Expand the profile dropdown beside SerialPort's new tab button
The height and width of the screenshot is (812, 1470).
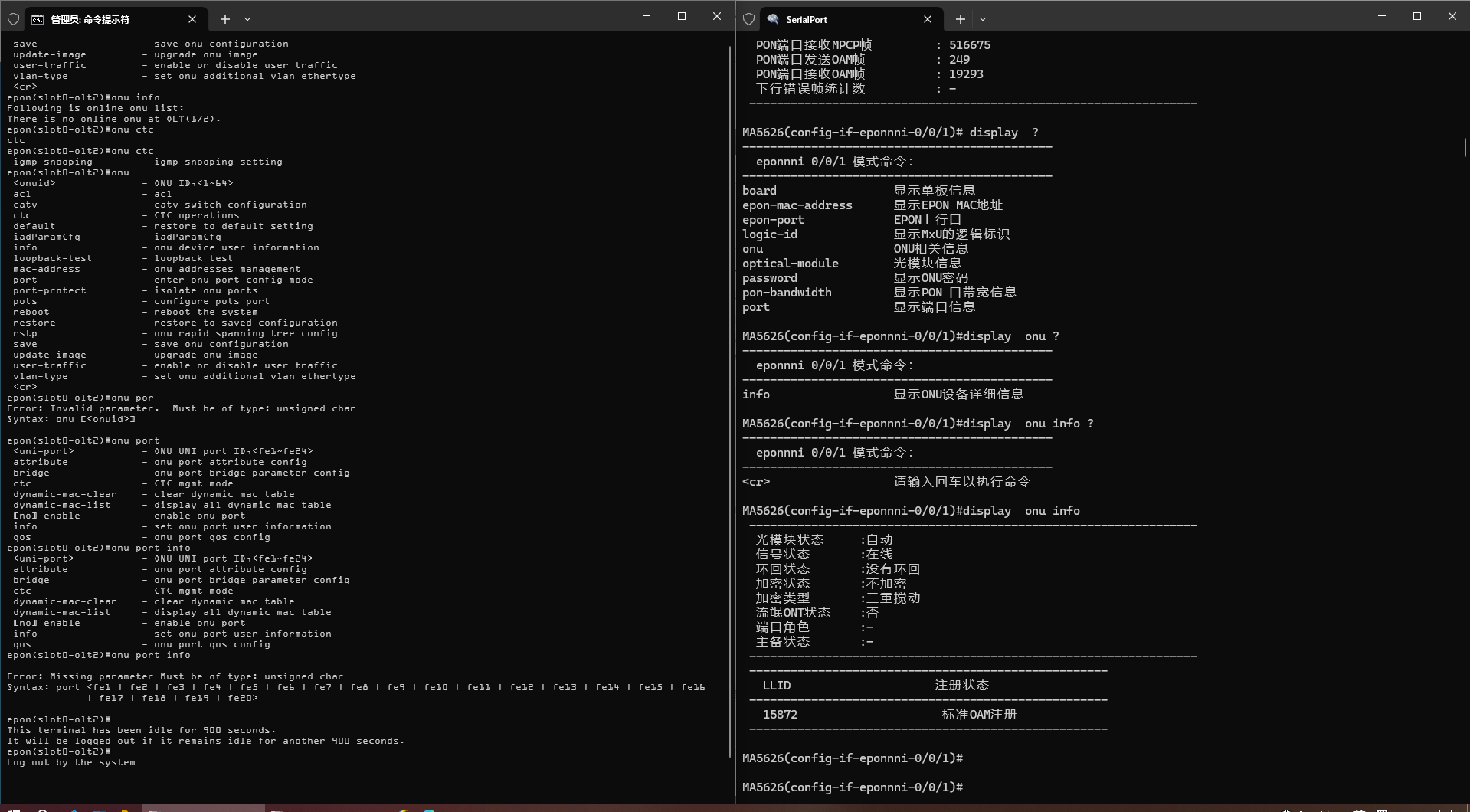pyautogui.click(x=983, y=19)
